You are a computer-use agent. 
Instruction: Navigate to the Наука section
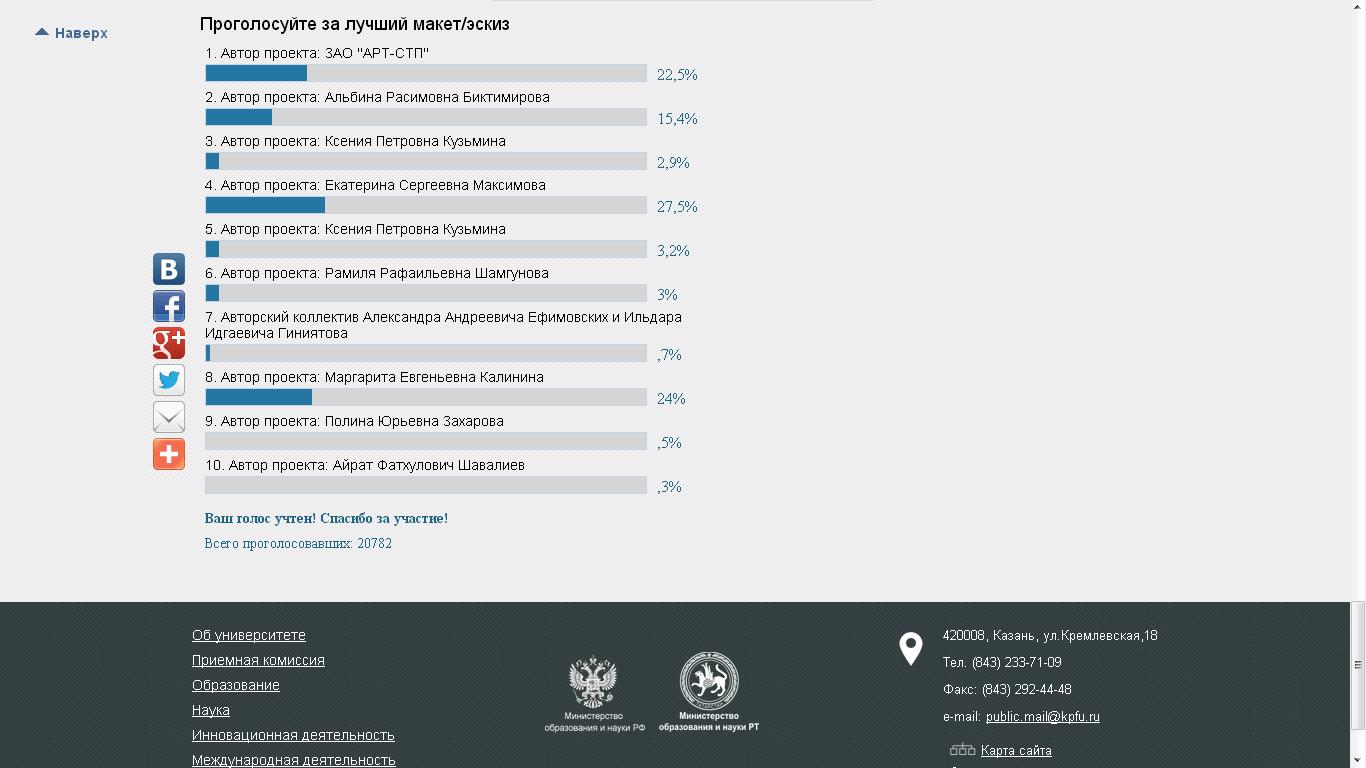(x=211, y=710)
